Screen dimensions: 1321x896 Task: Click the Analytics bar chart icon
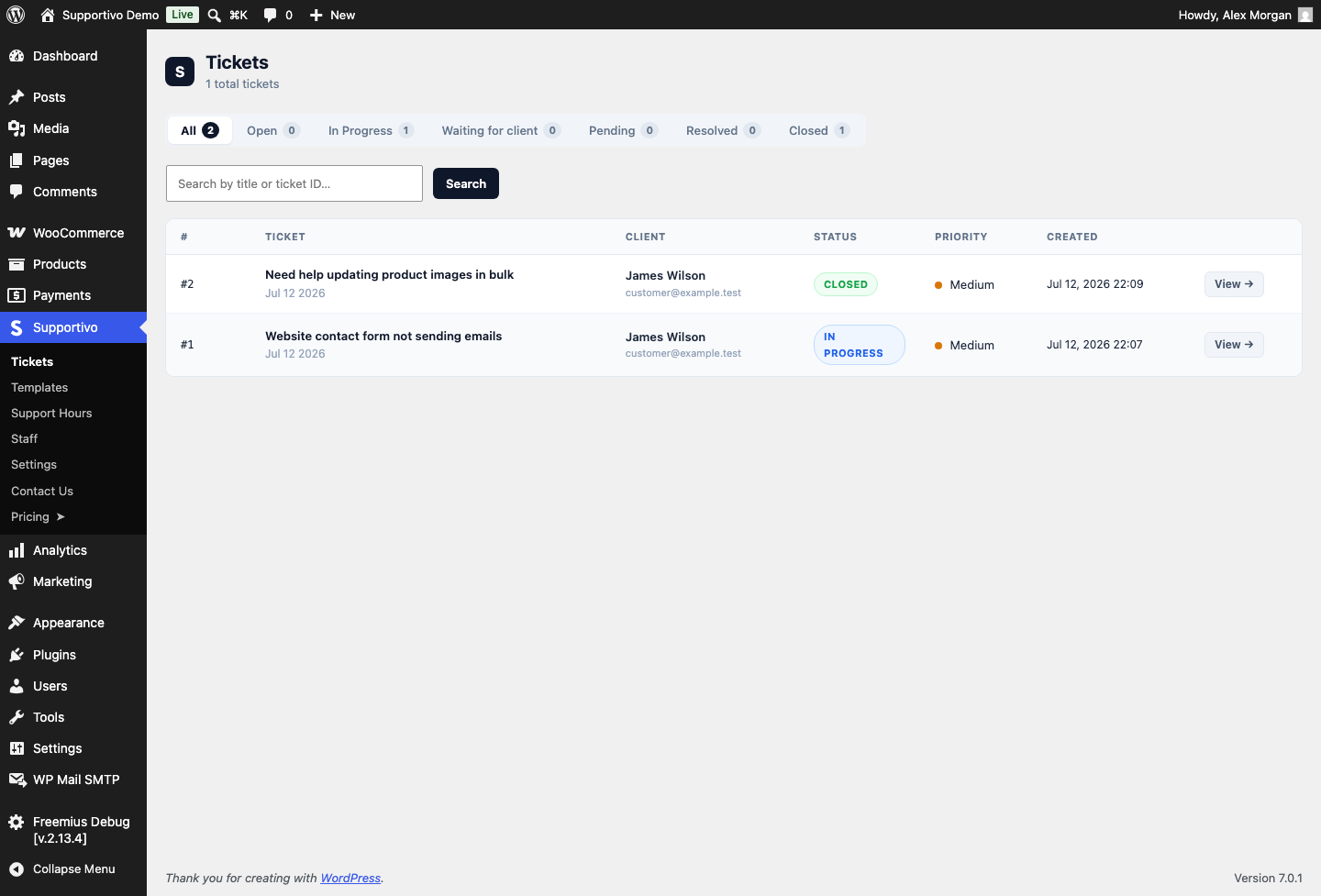pos(17,550)
